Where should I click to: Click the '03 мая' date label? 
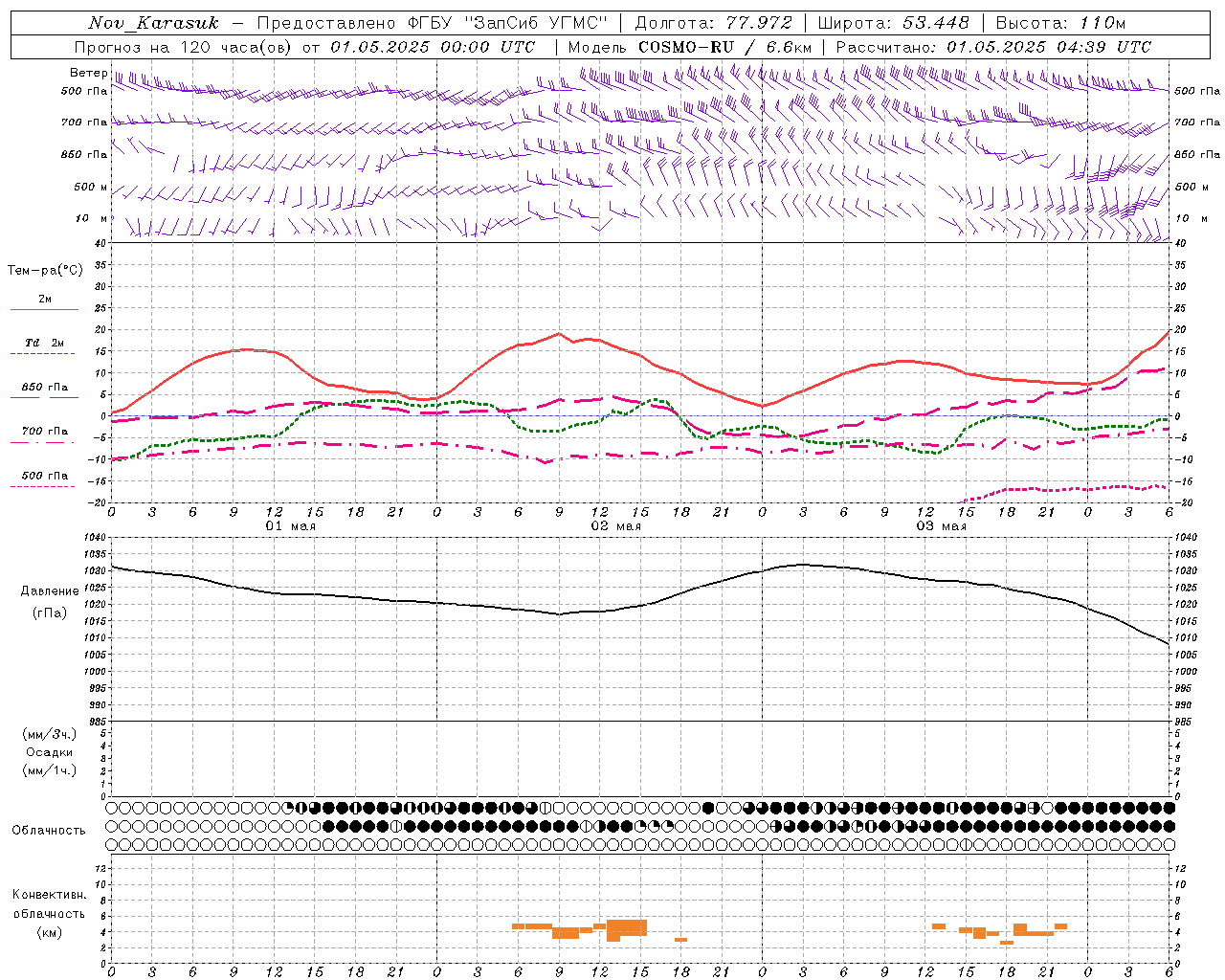click(x=942, y=526)
